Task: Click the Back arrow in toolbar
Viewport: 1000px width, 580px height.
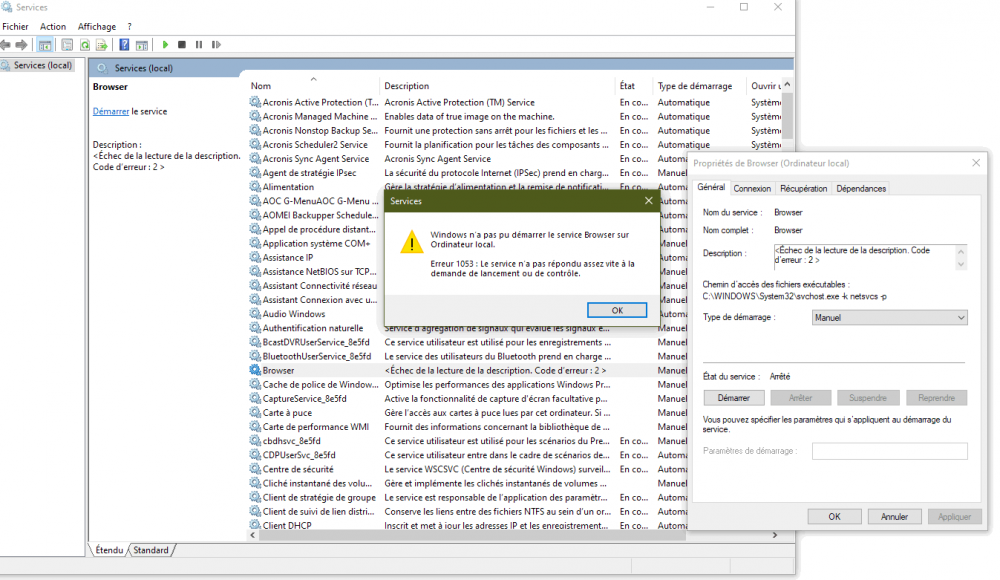Action: (x=7, y=45)
